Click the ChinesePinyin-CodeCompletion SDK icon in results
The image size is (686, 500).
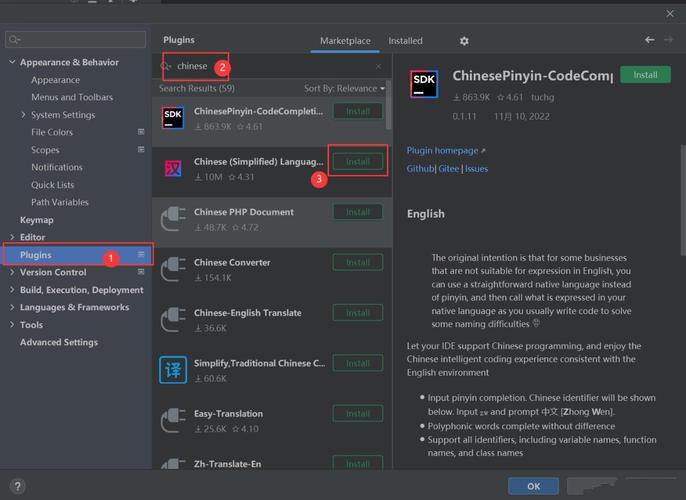click(173, 118)
